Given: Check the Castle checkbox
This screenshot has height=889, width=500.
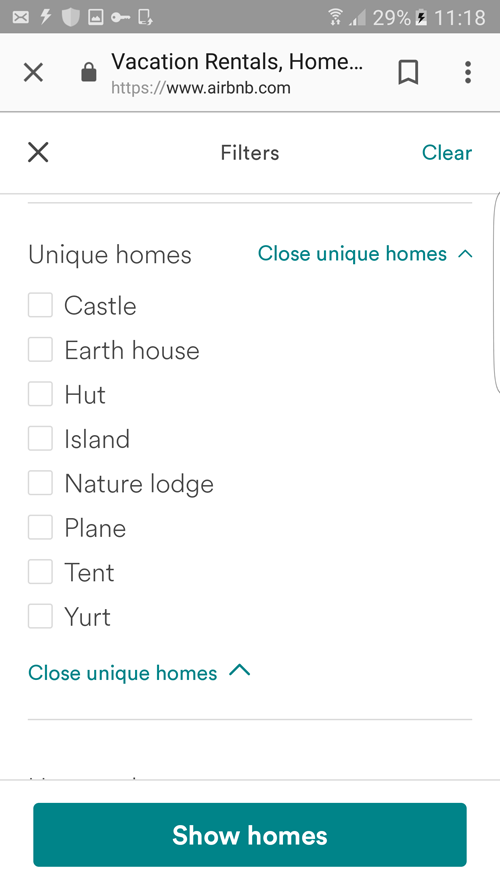Looking at the screenshot, I should [40, 305].
